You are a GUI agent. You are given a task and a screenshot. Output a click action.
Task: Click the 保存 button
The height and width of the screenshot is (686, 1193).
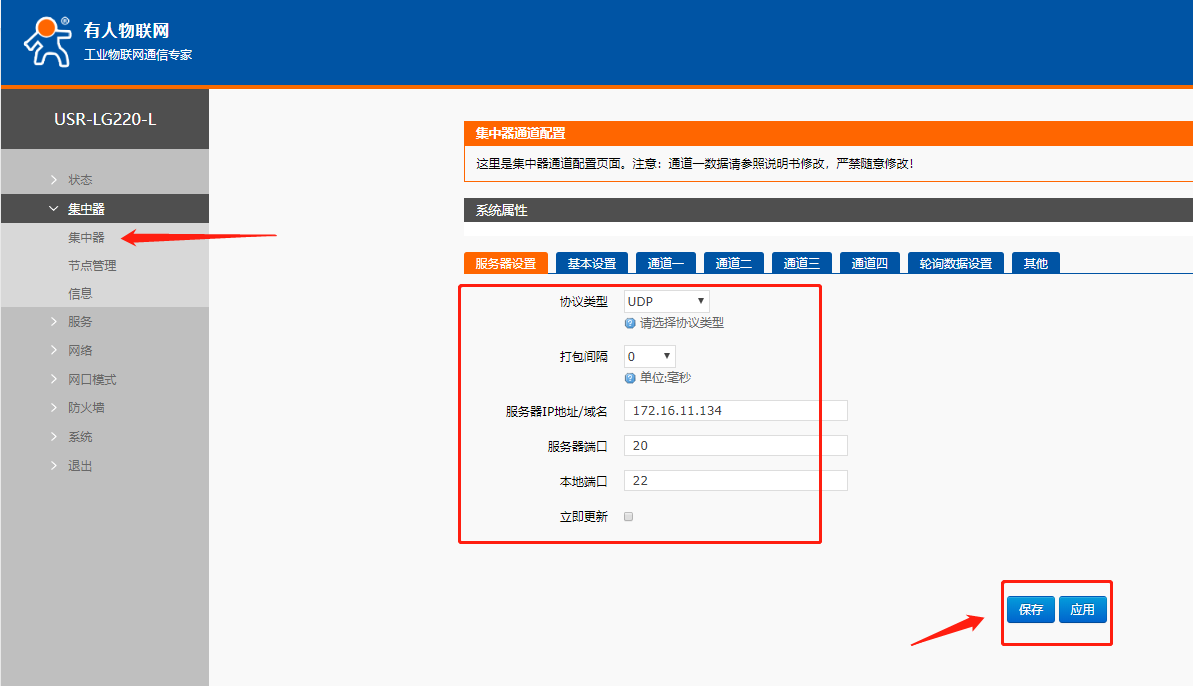[1031, 610]
